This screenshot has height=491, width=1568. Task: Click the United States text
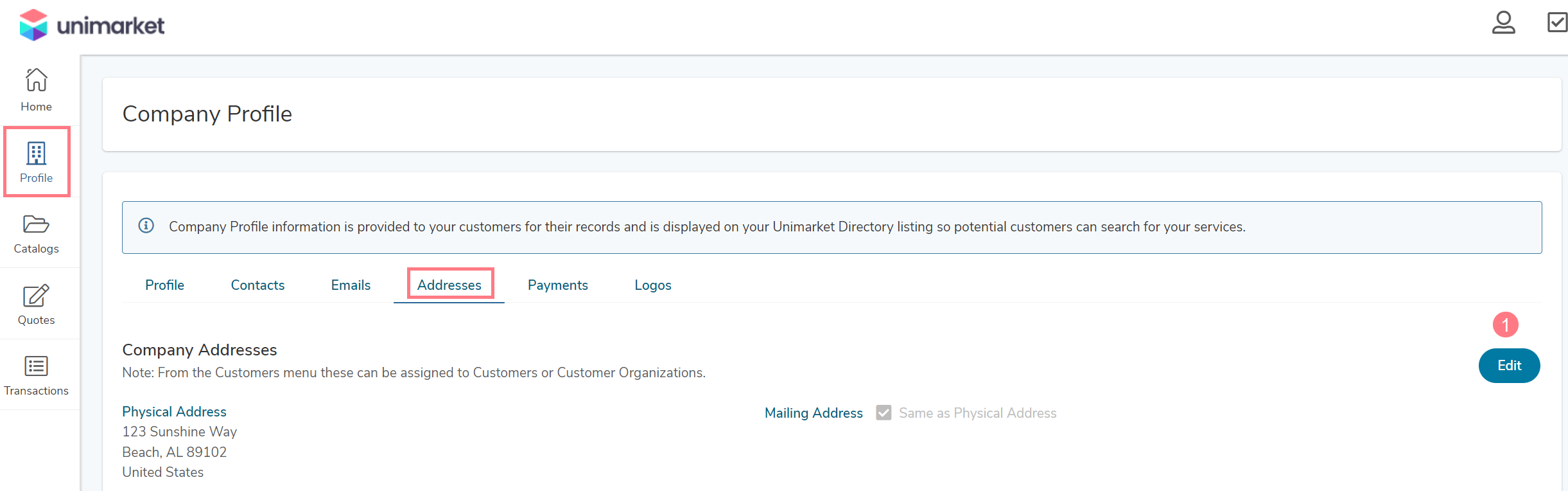[163, 472]
